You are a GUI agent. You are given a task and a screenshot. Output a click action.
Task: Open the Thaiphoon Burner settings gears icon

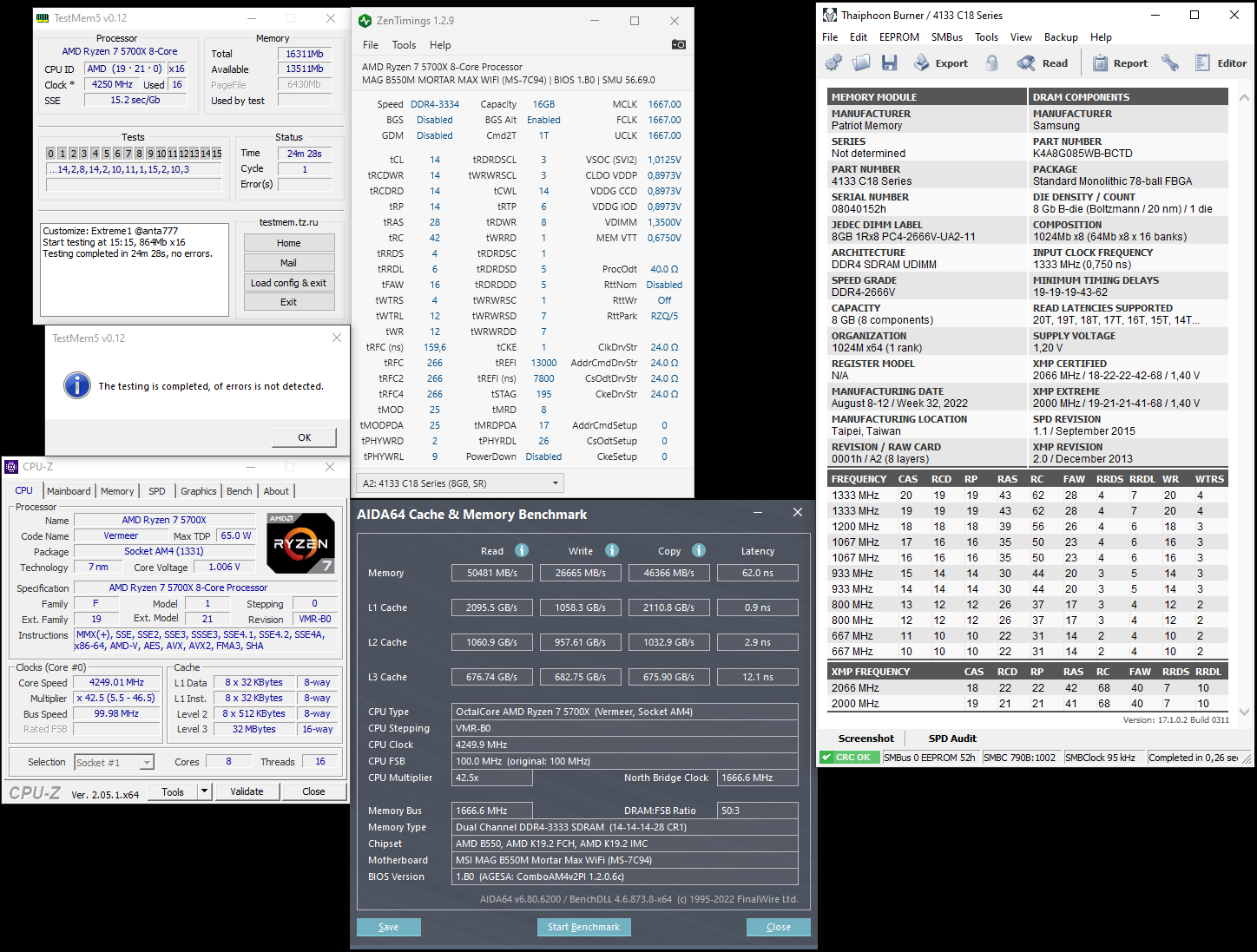[x=833, y=62]
